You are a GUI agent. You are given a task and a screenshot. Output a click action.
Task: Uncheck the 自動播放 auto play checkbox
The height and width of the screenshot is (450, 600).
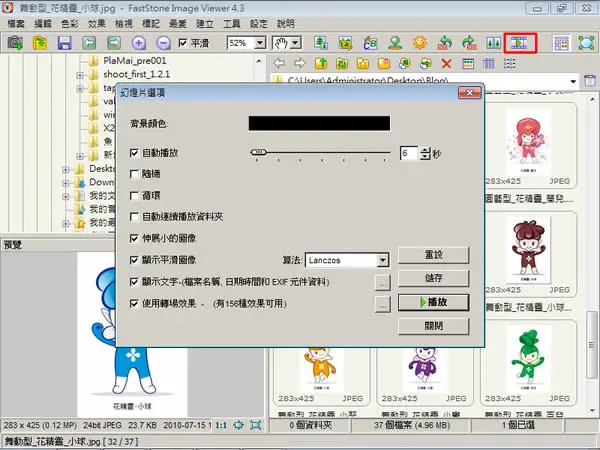(134, 153)
